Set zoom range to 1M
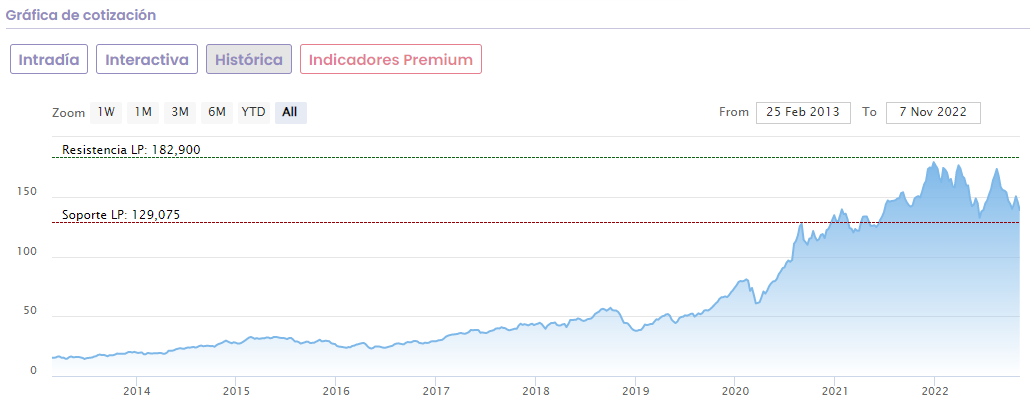Viewport: 1034px width, 409px height. coord(143,112)
